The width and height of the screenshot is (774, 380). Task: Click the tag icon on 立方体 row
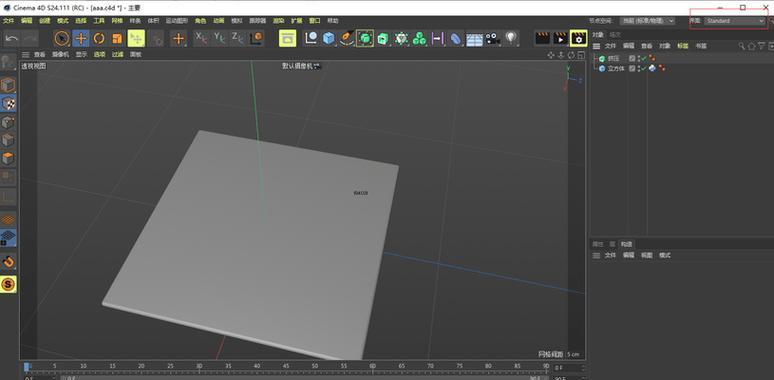point(653,68)
